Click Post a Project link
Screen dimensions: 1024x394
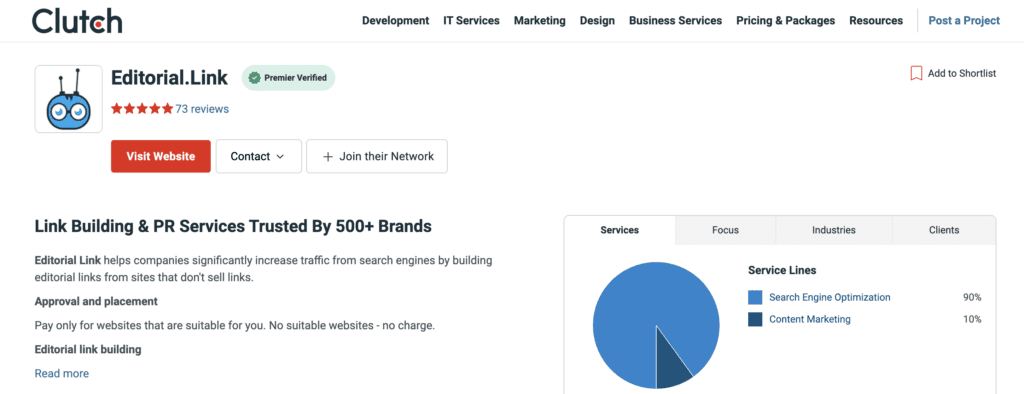point(964,21)
